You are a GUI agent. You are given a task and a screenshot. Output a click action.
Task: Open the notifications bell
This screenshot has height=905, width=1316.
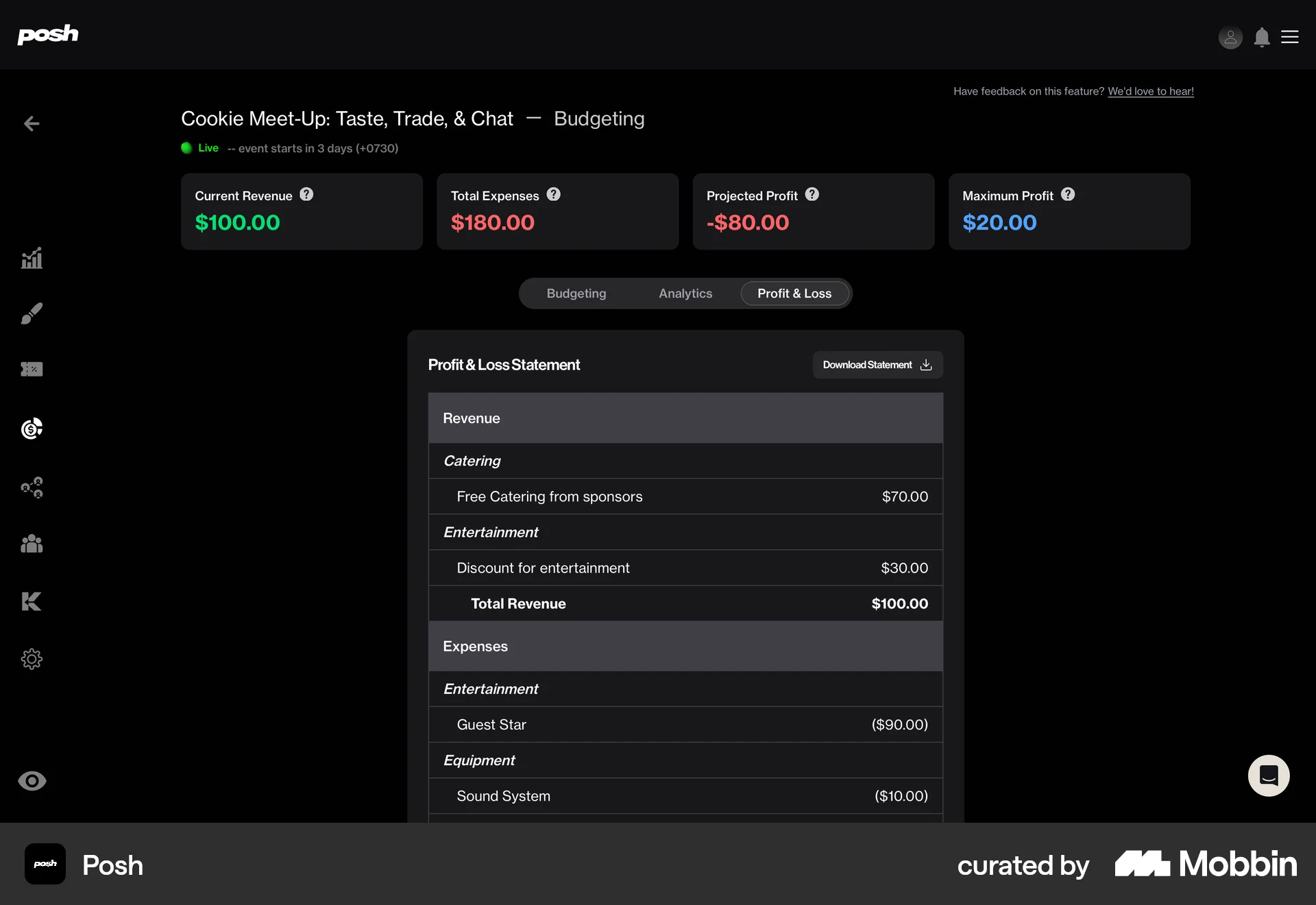[x=1262, y=37]
